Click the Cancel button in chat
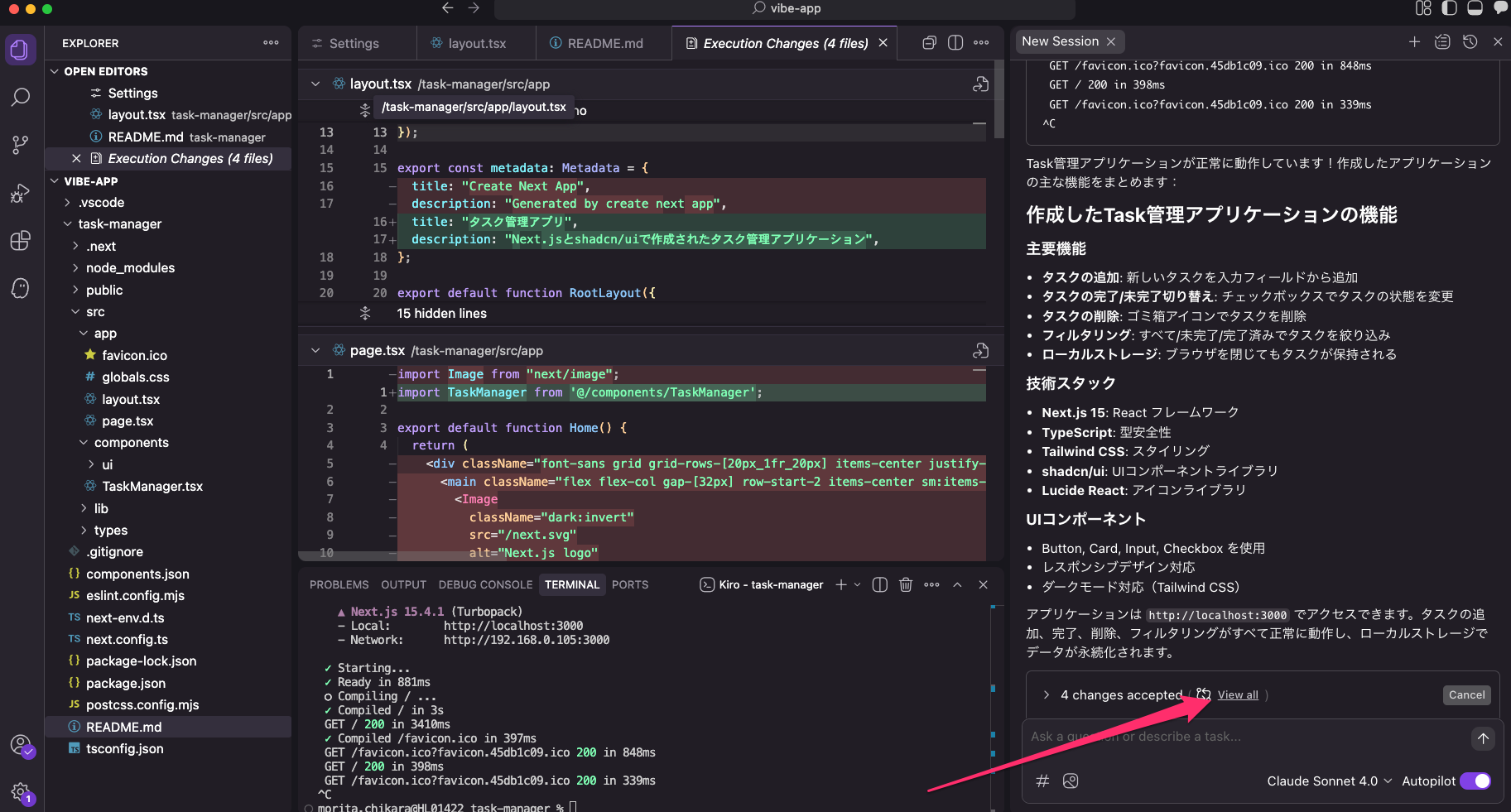The image size is (1511, 812). (x=1466, y=695)
